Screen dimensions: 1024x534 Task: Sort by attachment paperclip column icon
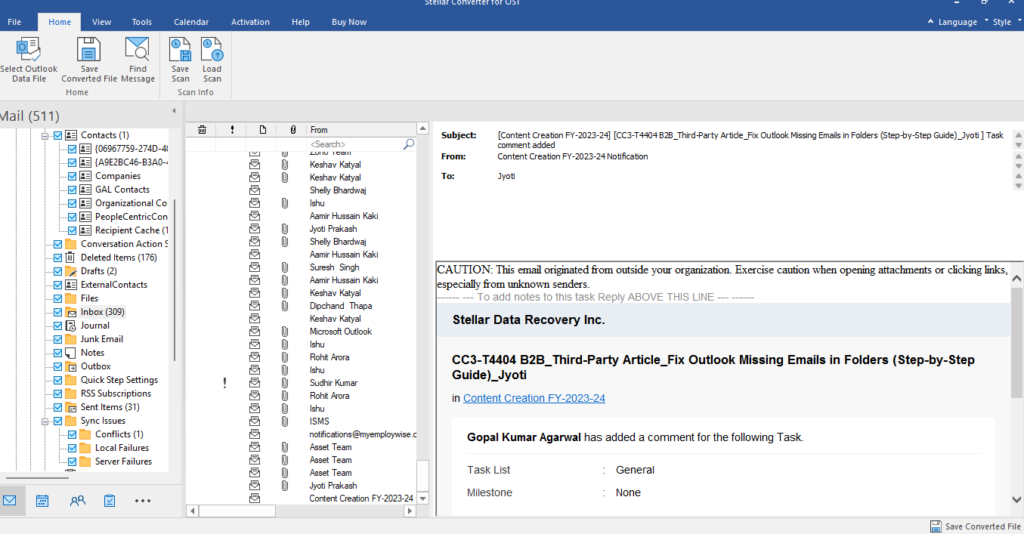point(293,130)
